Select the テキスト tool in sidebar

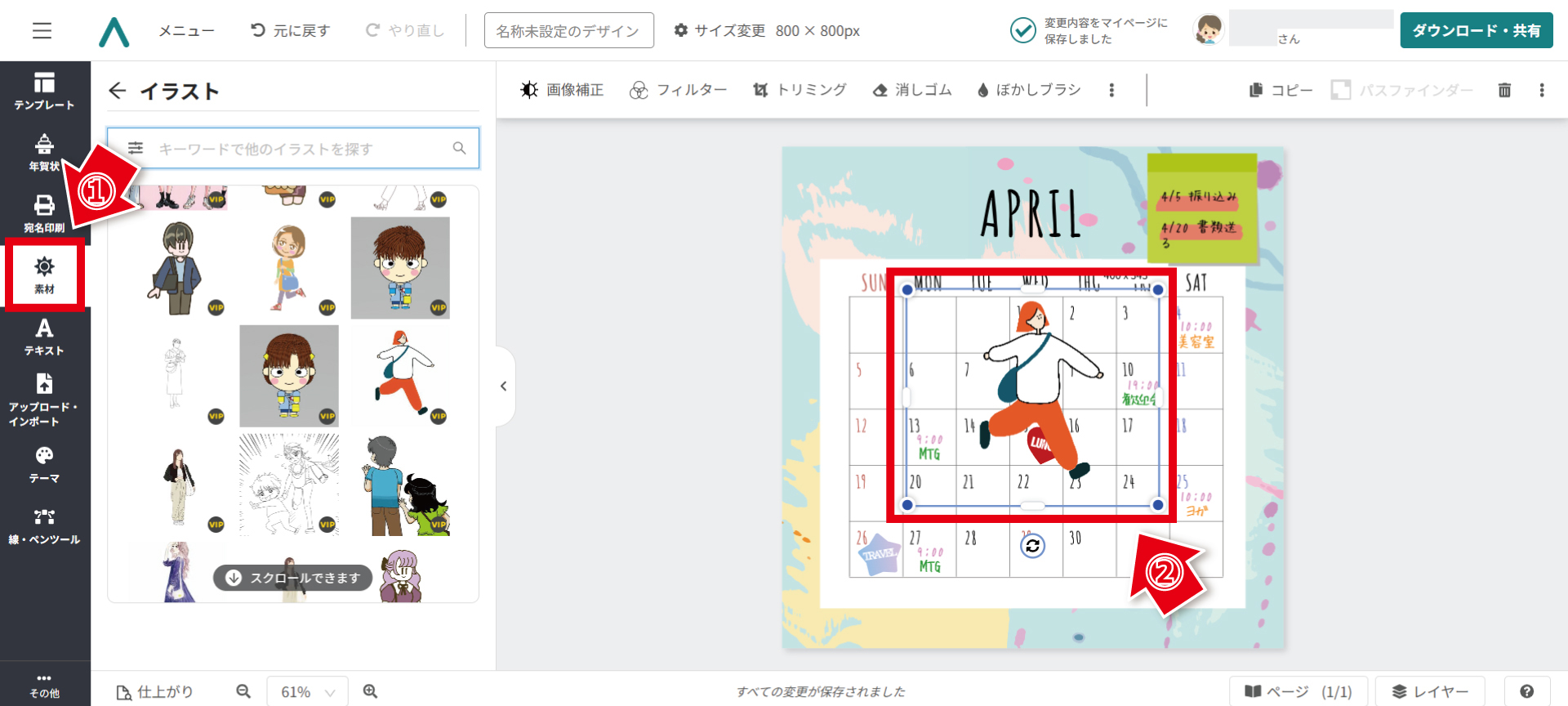click(x=44, y=337)
